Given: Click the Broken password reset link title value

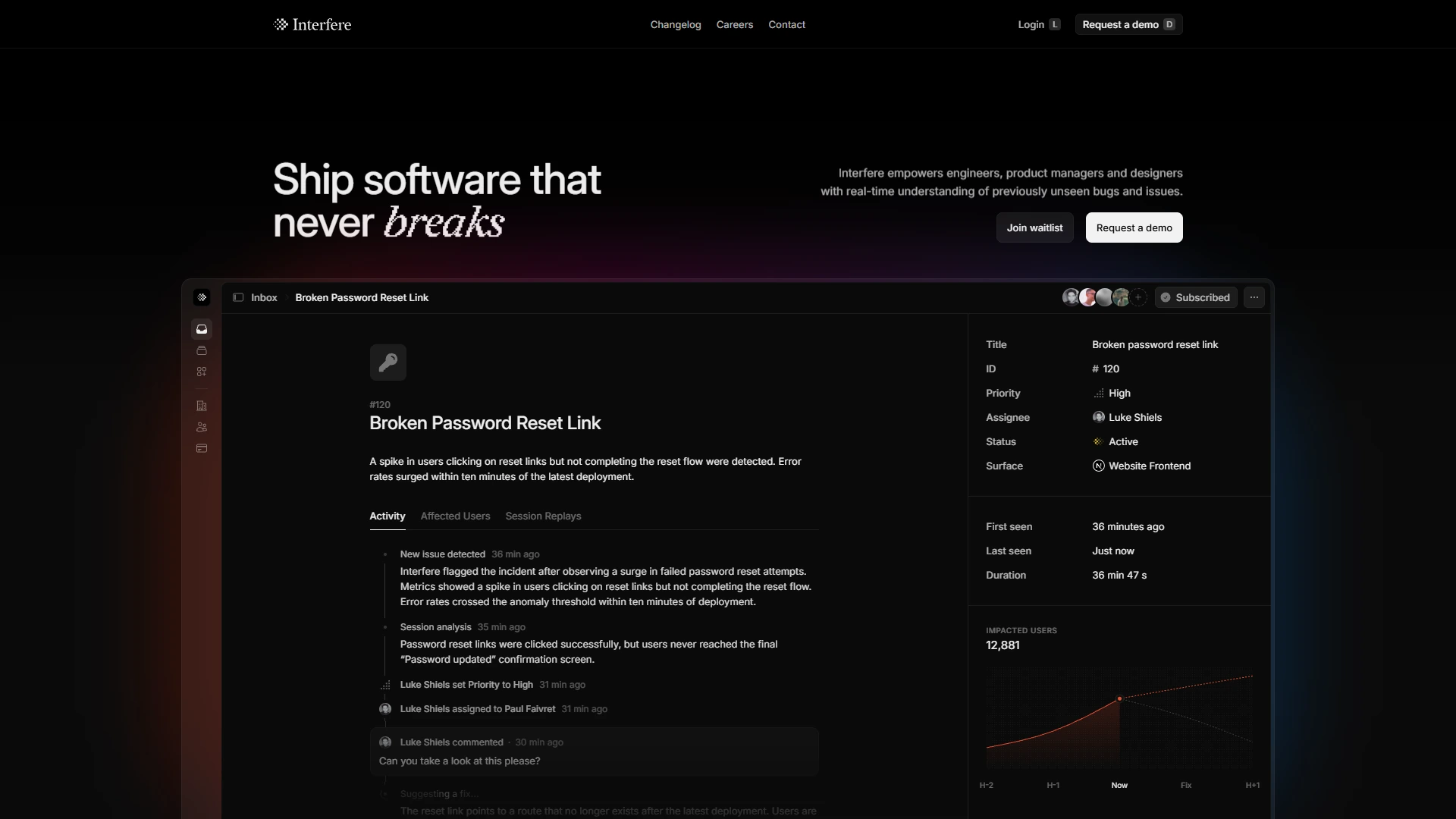Looking at the screenshot, I should [1155, 344].
